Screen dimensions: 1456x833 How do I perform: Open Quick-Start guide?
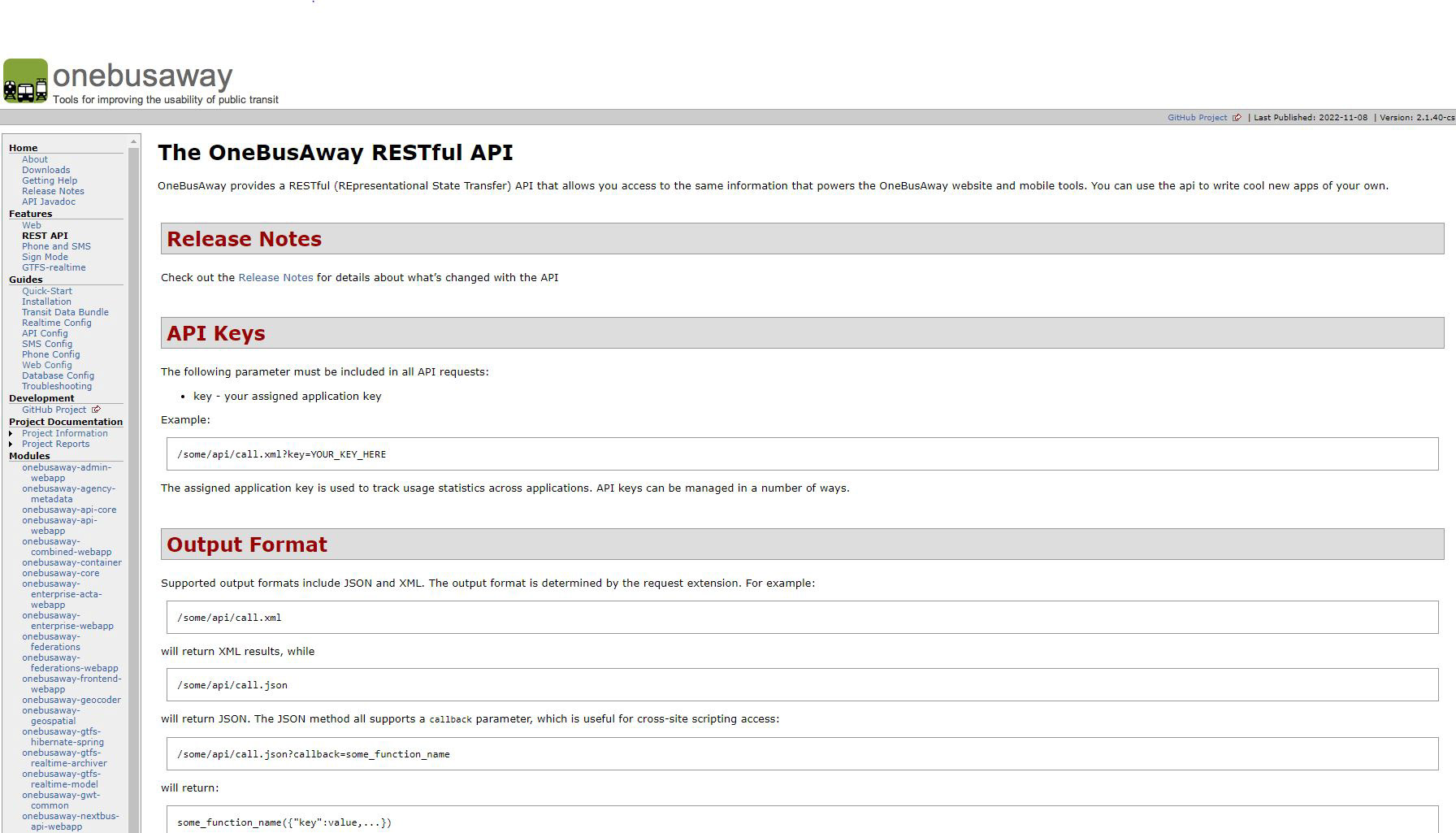[x=47, y=291]
